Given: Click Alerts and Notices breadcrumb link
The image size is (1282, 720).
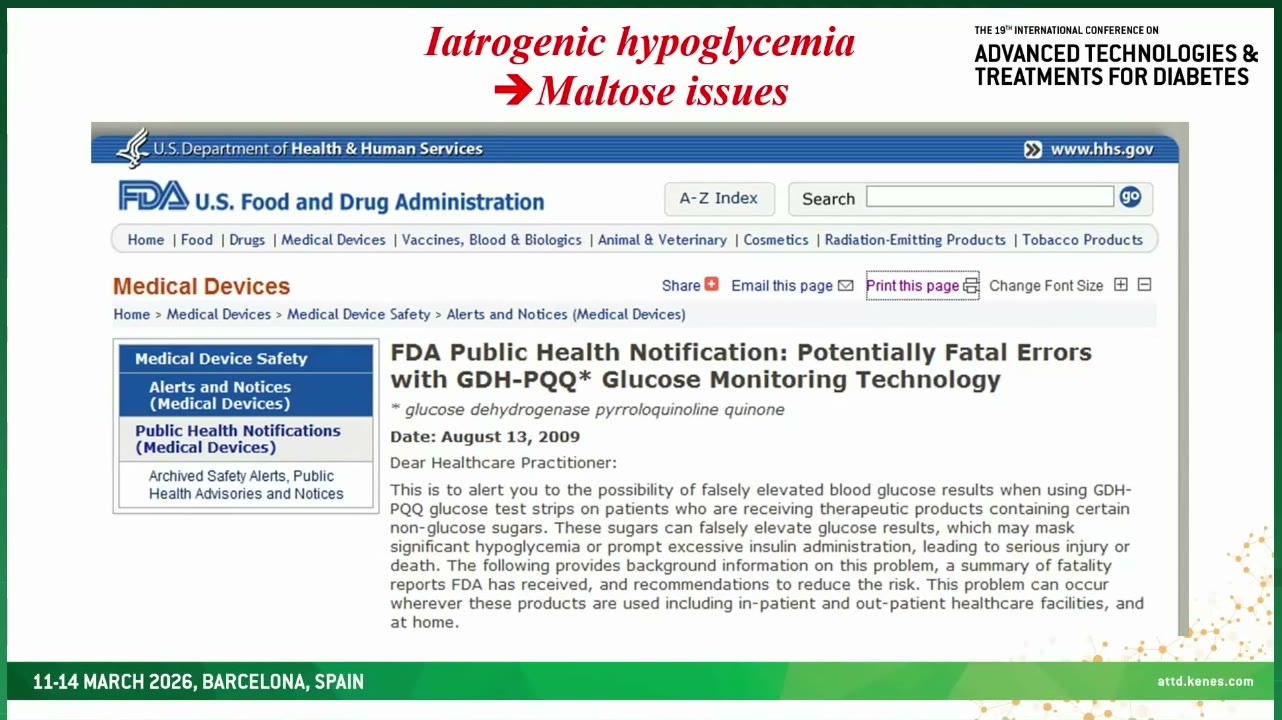Looking at the screenshot, I should (566, 314).
